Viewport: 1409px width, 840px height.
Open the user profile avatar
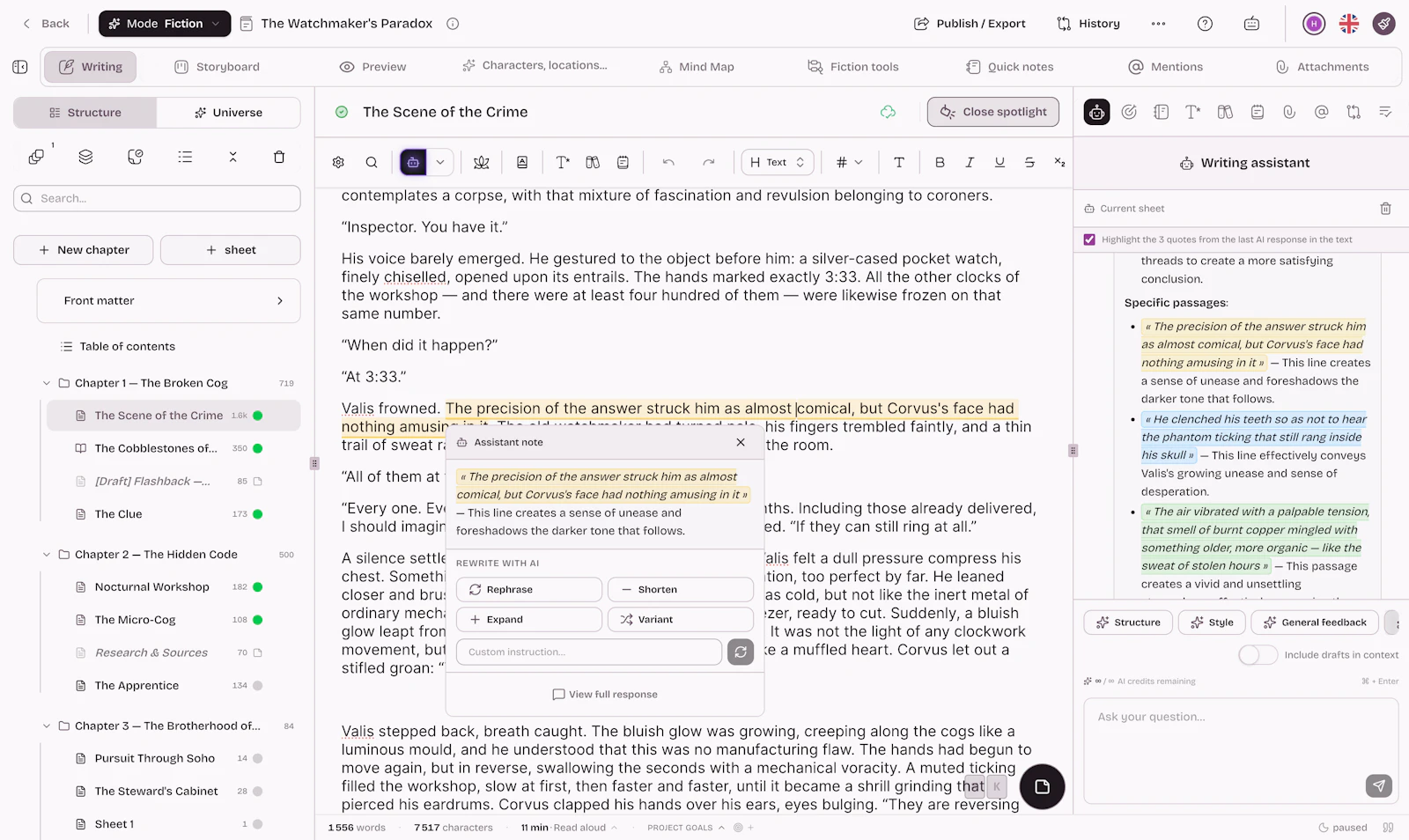click(x=1314, y=24)
